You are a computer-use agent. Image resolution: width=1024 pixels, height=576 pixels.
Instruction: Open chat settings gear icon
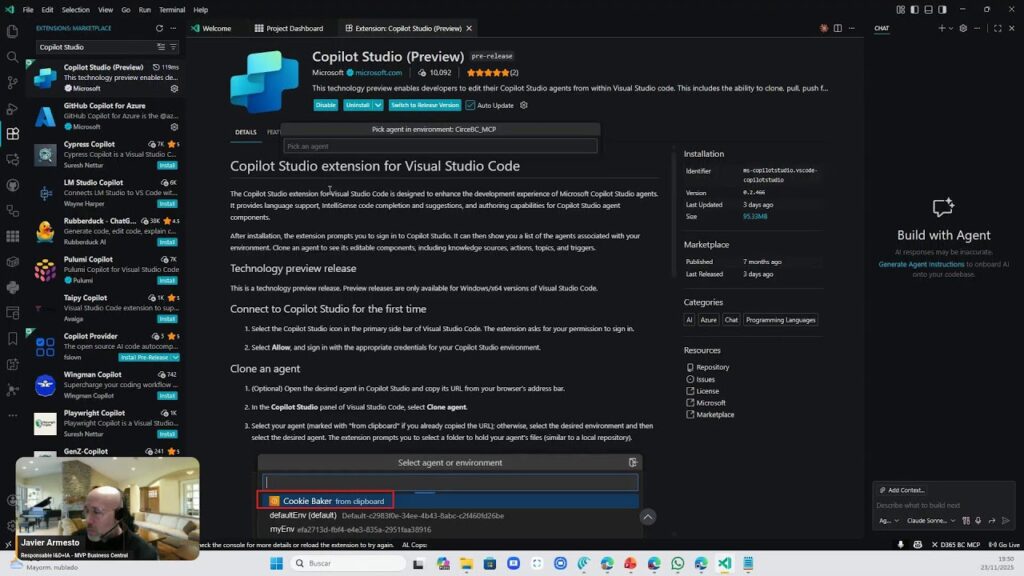pos(963,28)
